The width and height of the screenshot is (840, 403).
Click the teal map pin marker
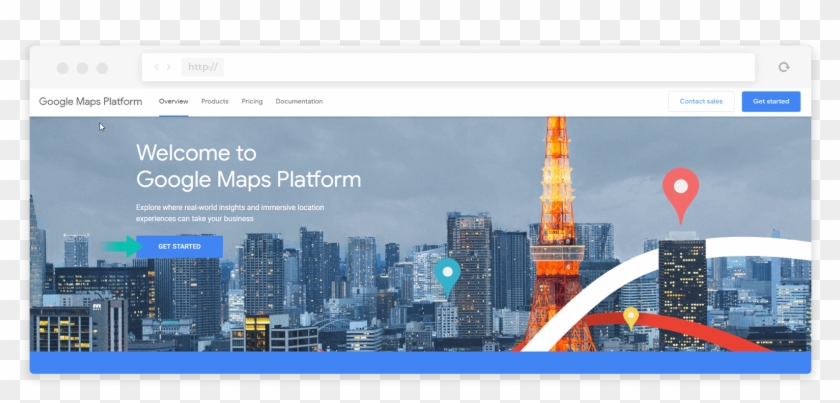(447, 278)
